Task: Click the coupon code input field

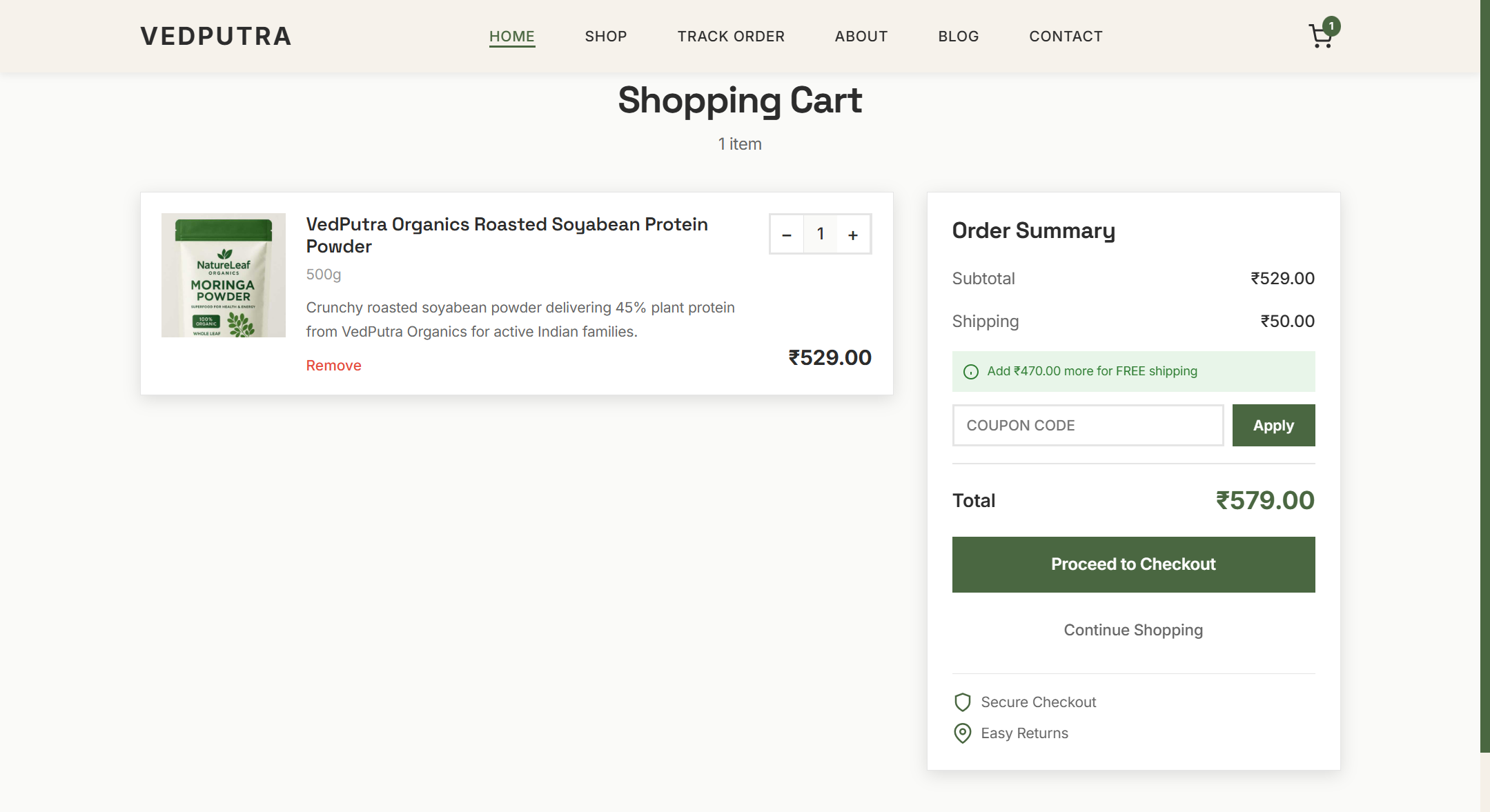Action: pyautogui.click(x=1087, y=426)
